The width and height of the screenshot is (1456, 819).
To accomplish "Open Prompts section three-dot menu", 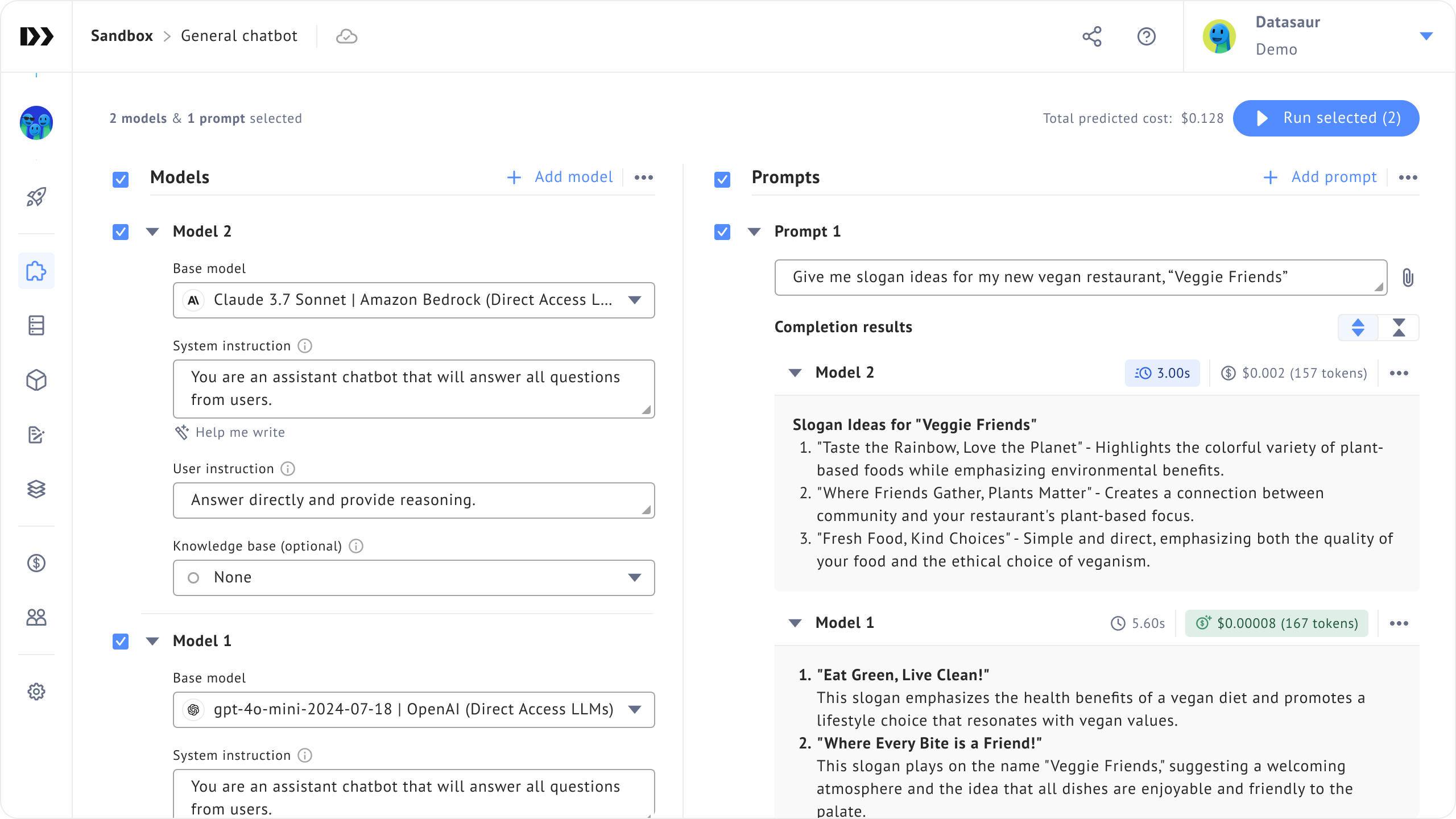I will tap(1408, 177).
